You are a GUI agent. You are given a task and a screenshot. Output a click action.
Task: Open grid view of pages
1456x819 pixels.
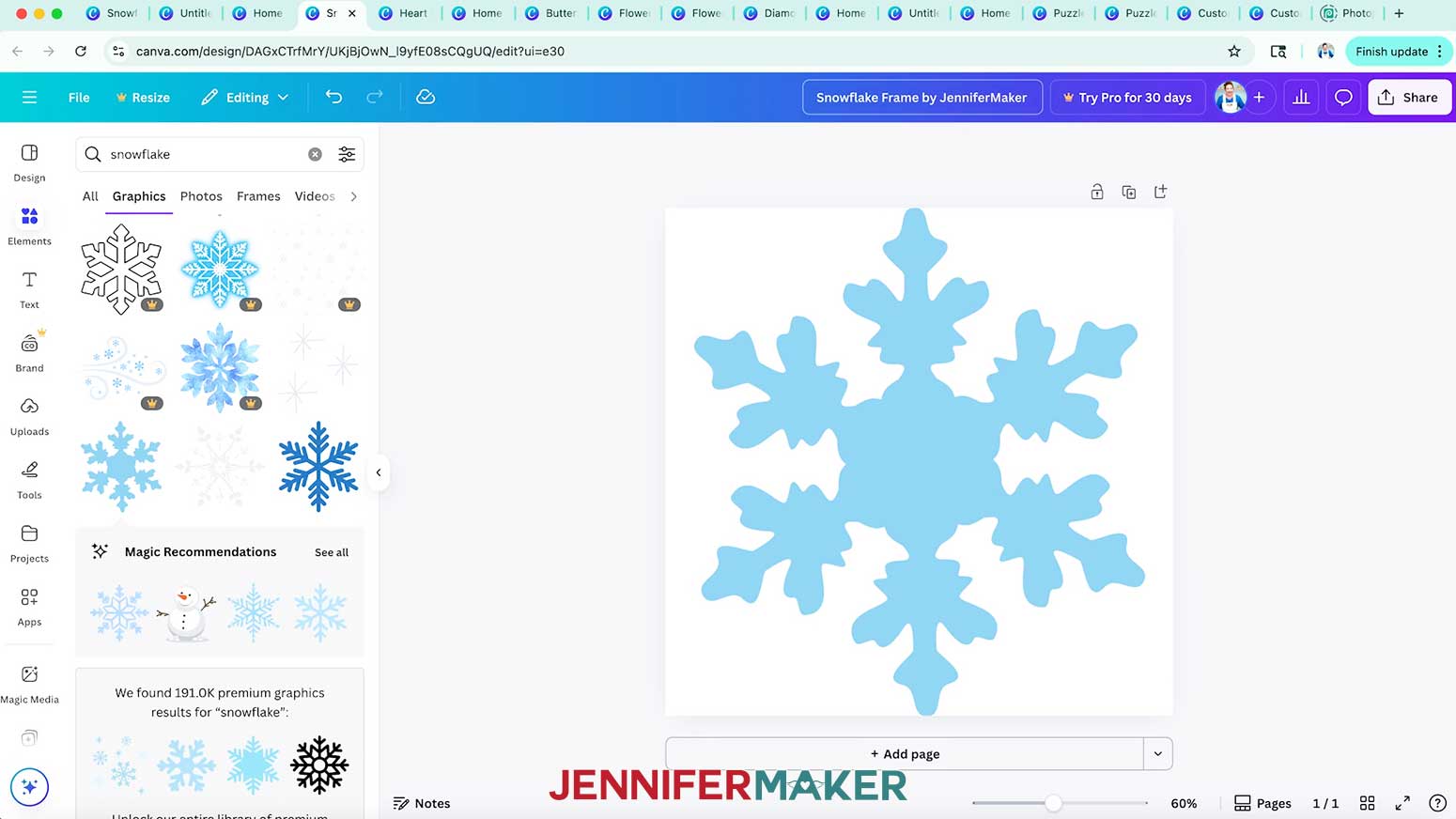[1367, 803]
